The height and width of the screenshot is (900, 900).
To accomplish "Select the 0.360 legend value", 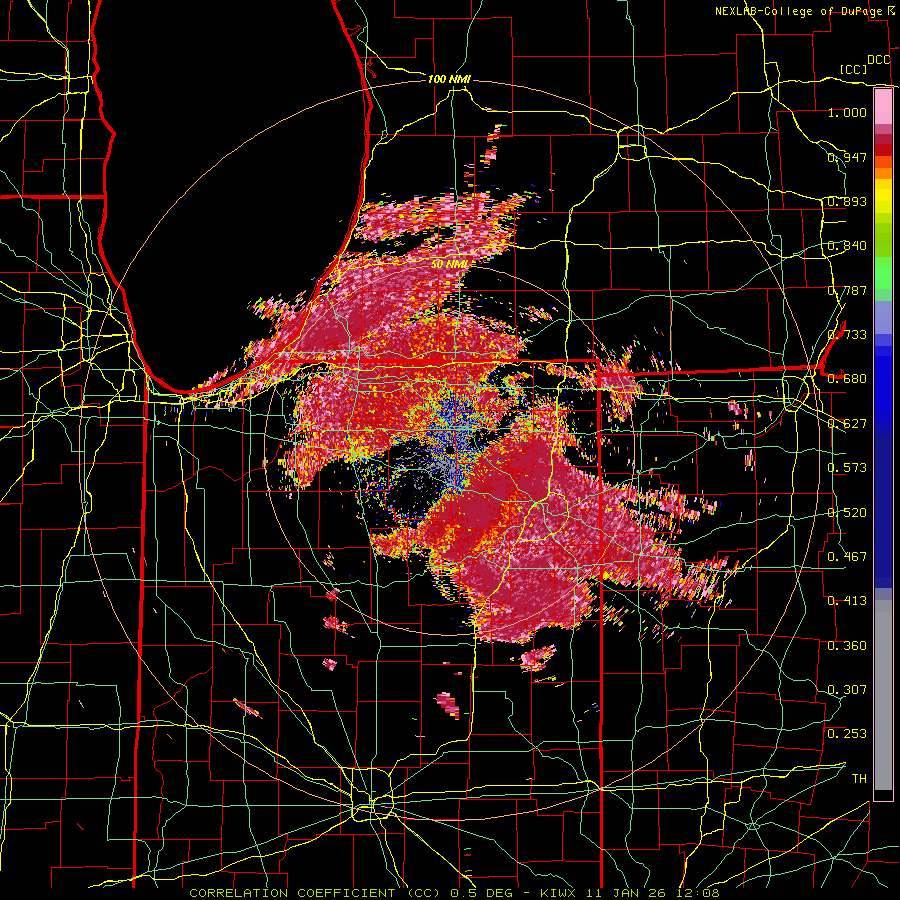I will pyautogui.click(x=847, y=646).
